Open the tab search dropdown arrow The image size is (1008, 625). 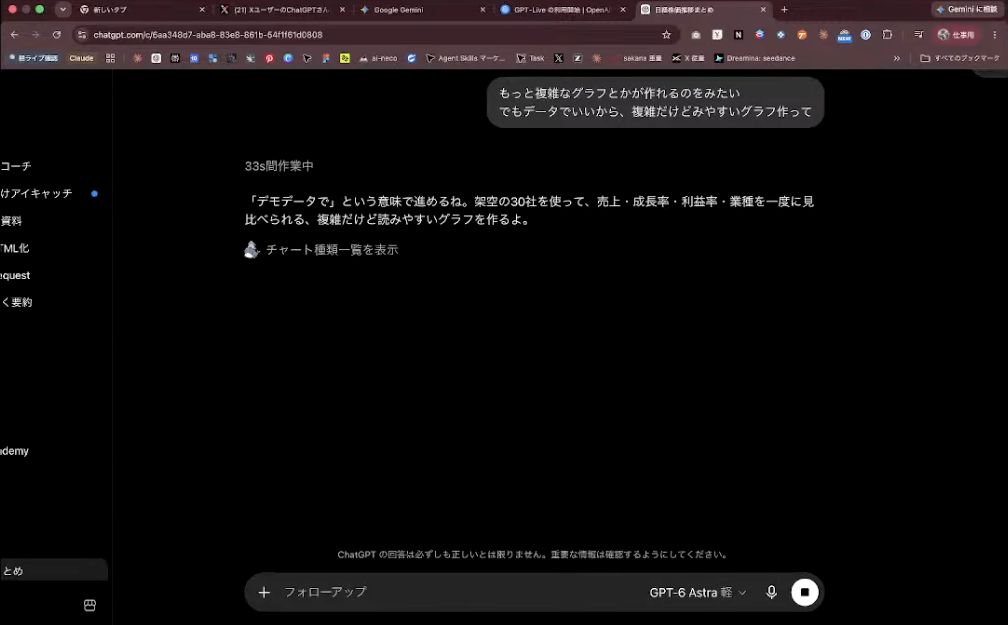pyautogui.click(x=62, y=10)
